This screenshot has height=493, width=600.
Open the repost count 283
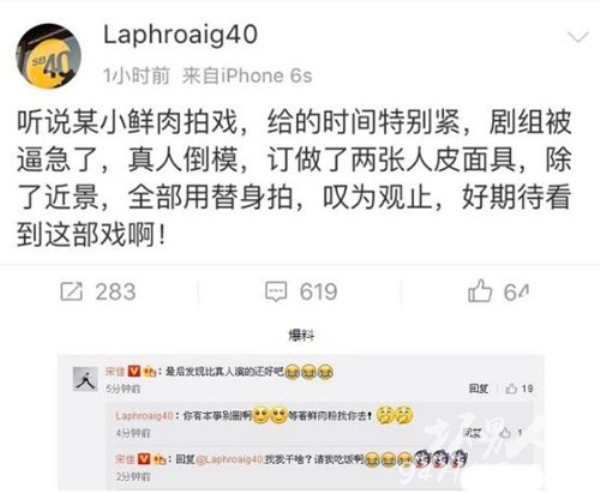point(116,292)
